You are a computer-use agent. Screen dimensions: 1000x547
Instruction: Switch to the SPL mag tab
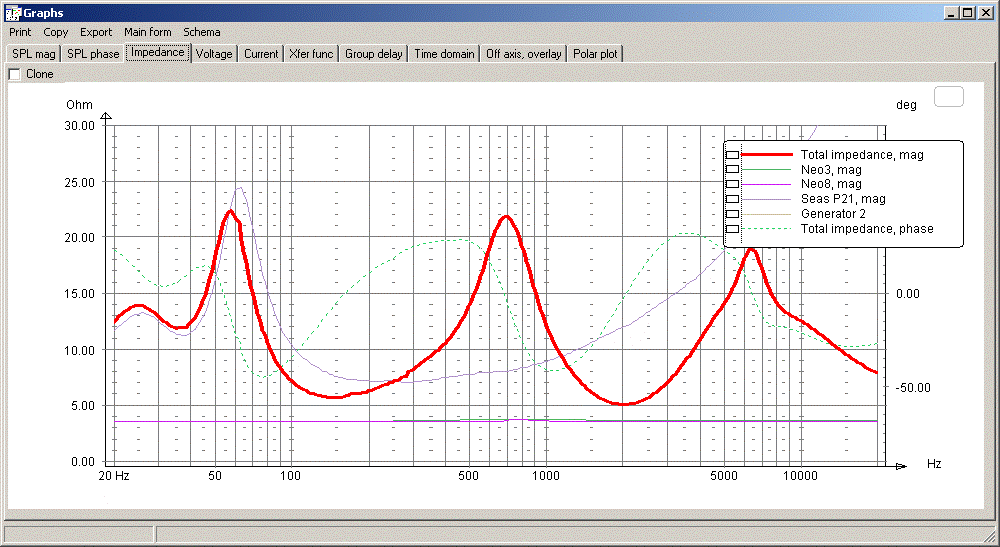(x=34, y=54)
